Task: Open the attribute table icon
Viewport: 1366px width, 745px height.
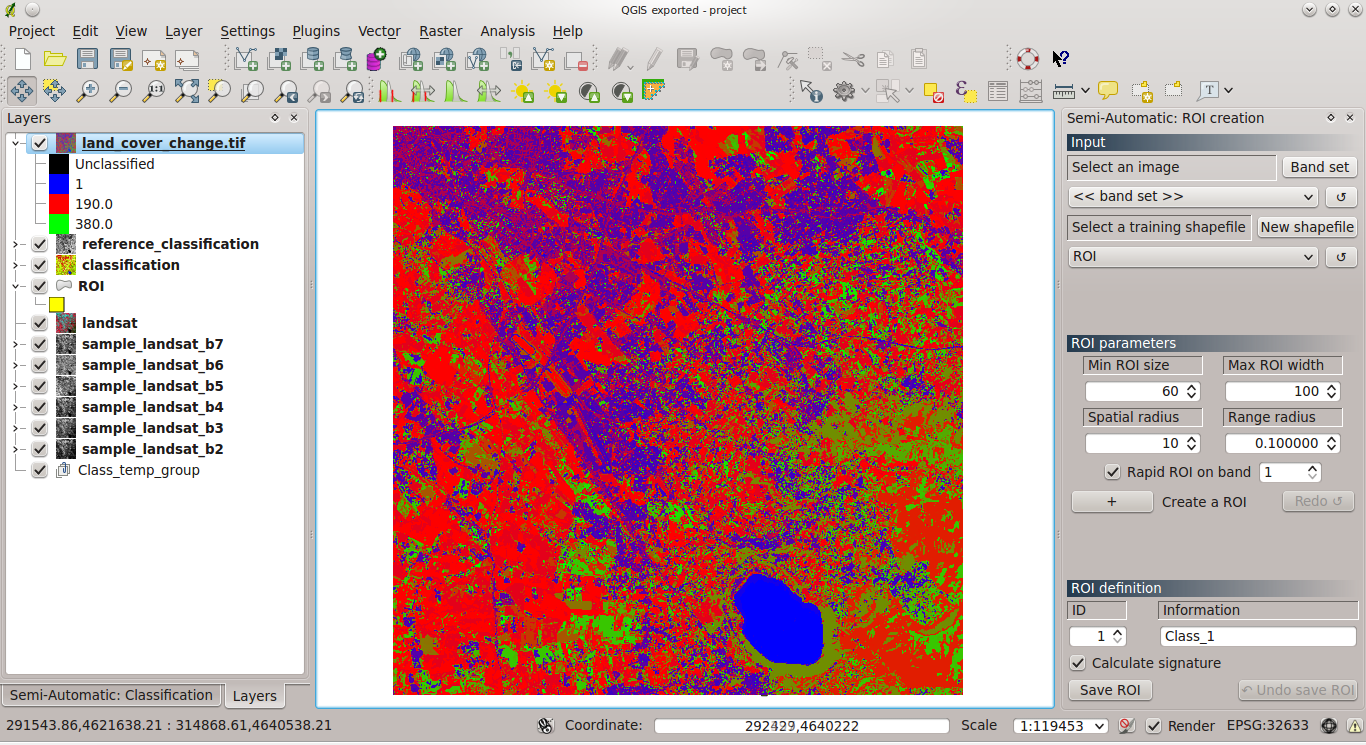Action: pos(997,90)
